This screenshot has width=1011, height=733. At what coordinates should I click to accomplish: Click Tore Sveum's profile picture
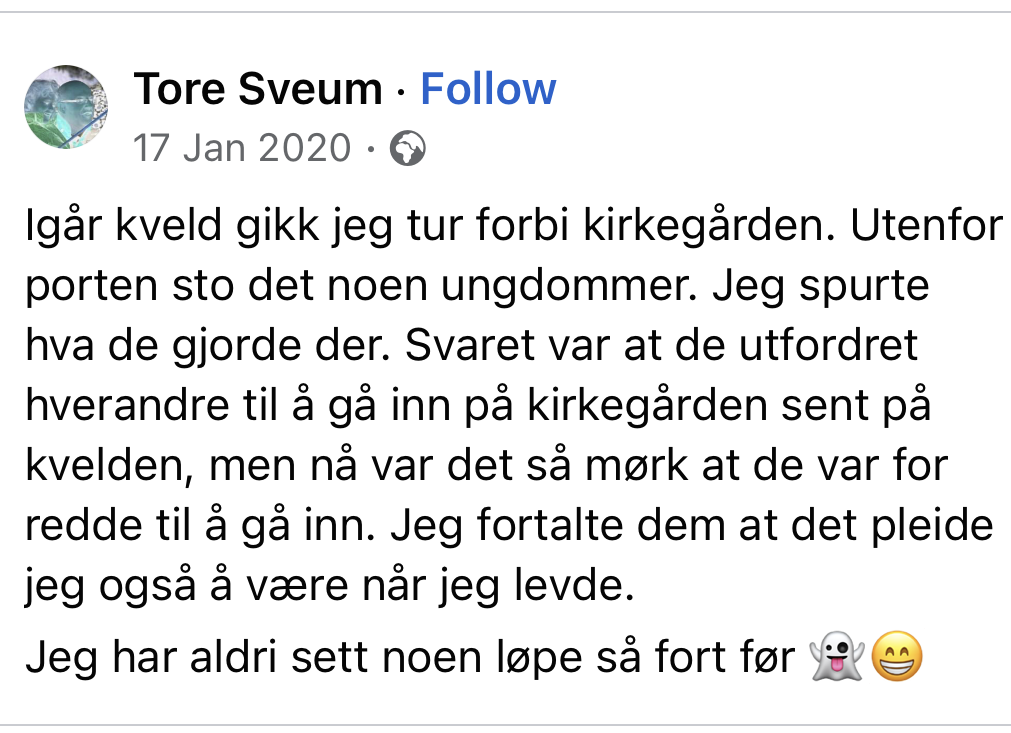click(66, 108)
